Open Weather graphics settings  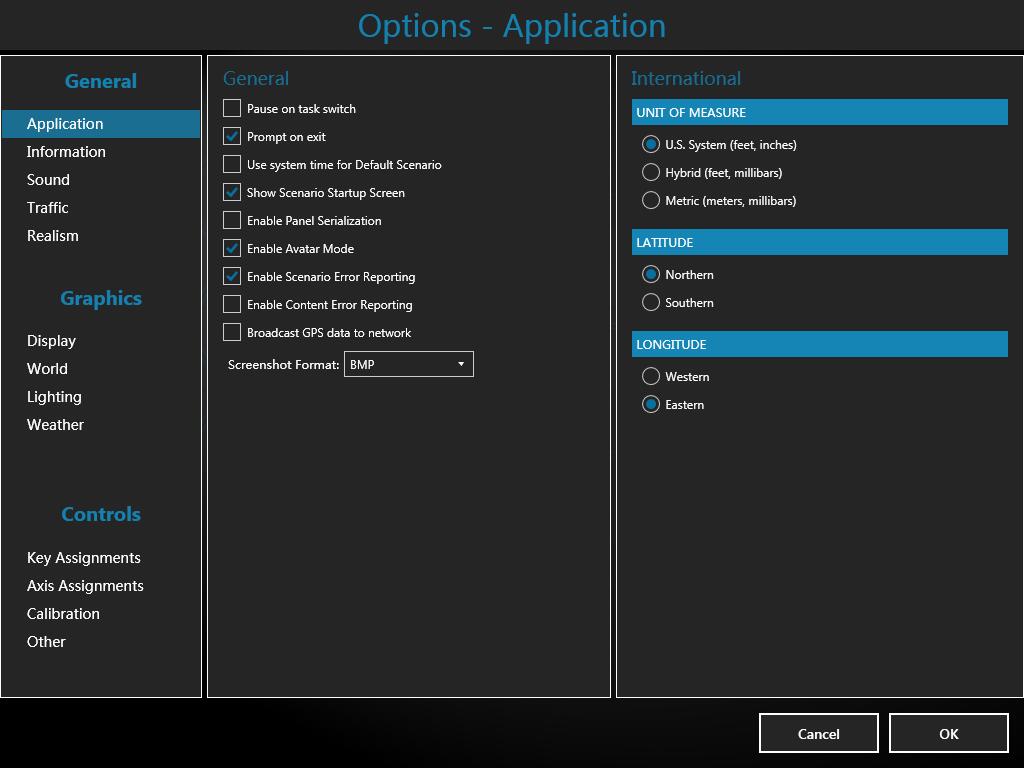click(55, 425)
